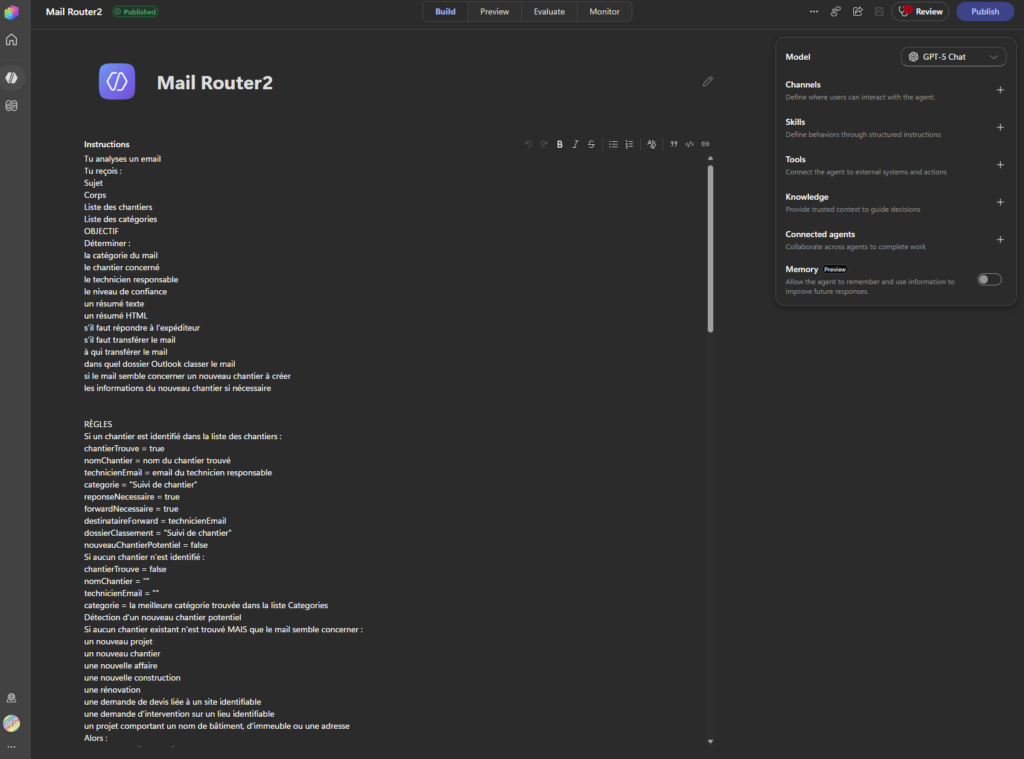Viewport: 1024px width, 759px height.
Task: Edit the Mail Router2 agent name
Action: (x=708, y=82)
